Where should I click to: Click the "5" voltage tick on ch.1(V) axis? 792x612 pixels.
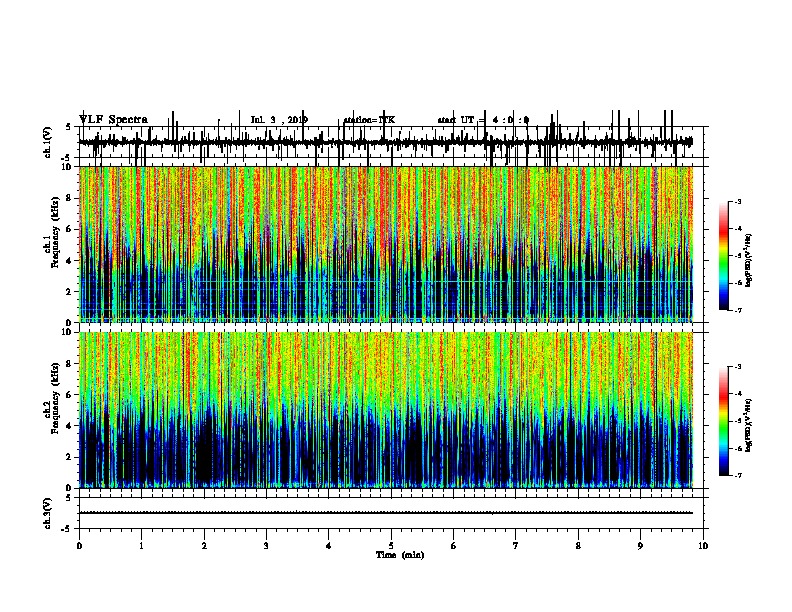pyautogui.click(x=68, y=127)
